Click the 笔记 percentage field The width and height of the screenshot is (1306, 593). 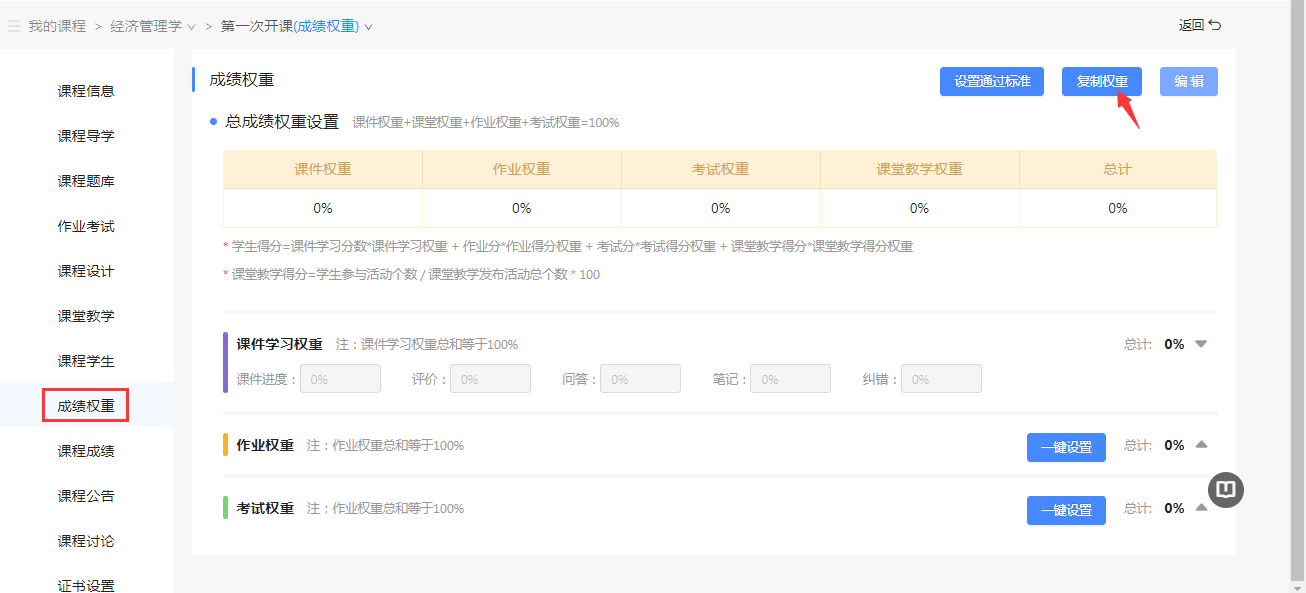(x=790, y=379)
